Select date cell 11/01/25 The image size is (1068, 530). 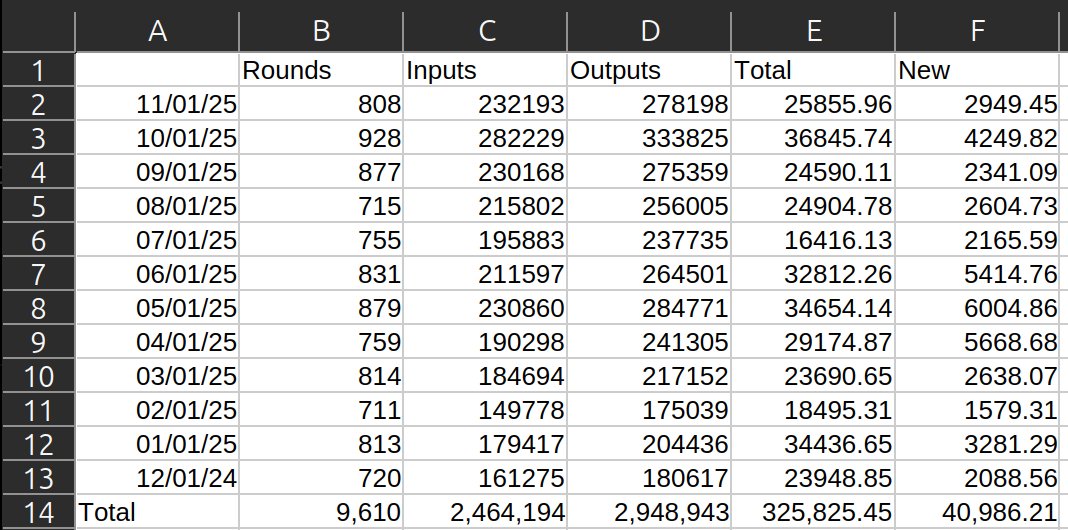pyautogui.click(x=157, y=104)
